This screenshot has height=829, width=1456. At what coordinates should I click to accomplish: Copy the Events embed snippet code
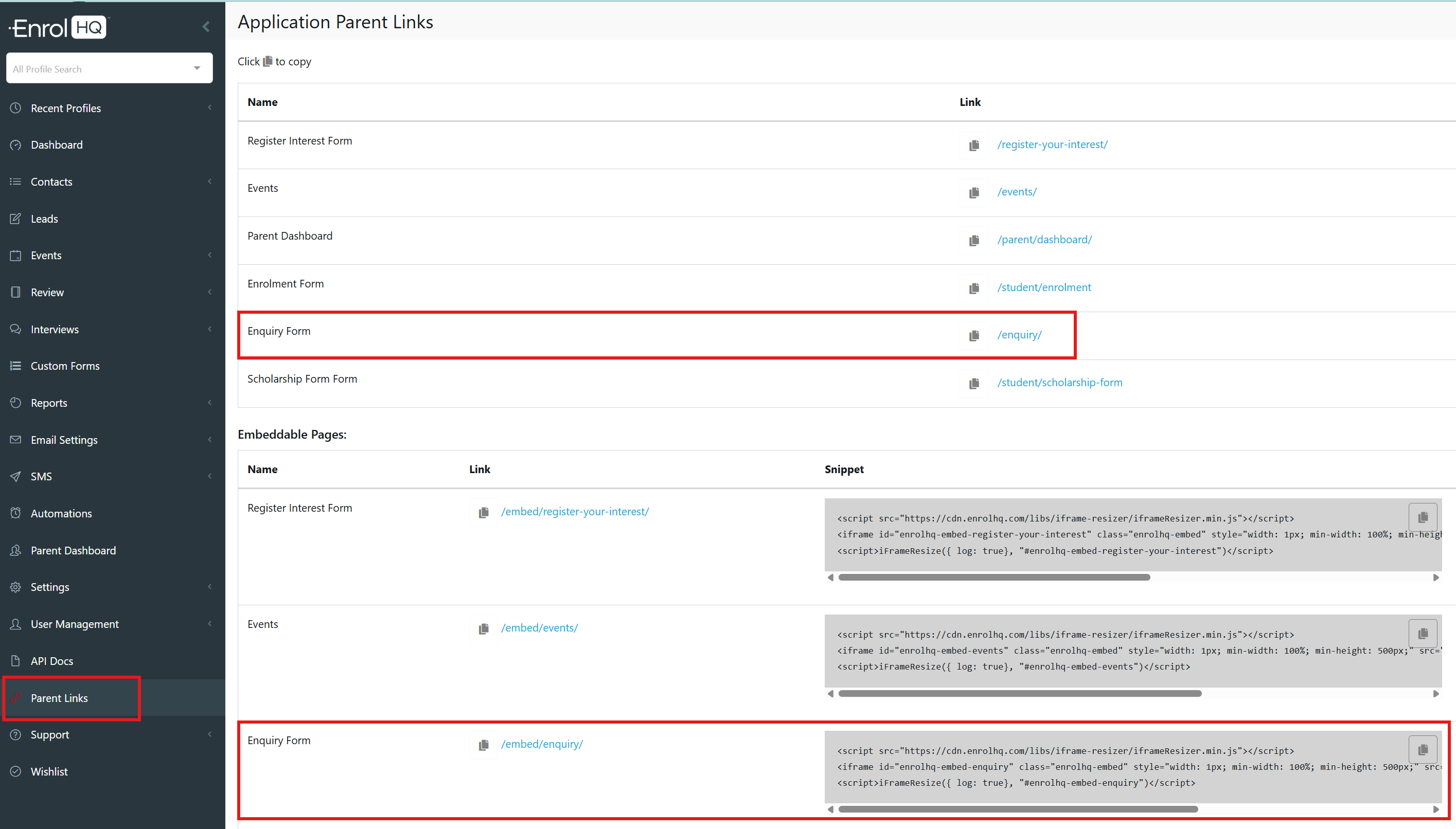(x=1422, y=633)
